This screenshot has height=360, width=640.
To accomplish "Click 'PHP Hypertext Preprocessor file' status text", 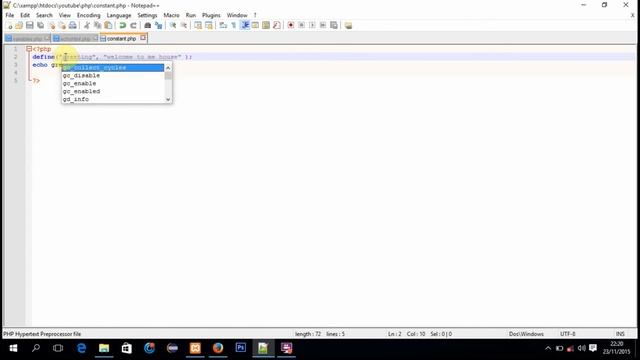I will (42, 334).
